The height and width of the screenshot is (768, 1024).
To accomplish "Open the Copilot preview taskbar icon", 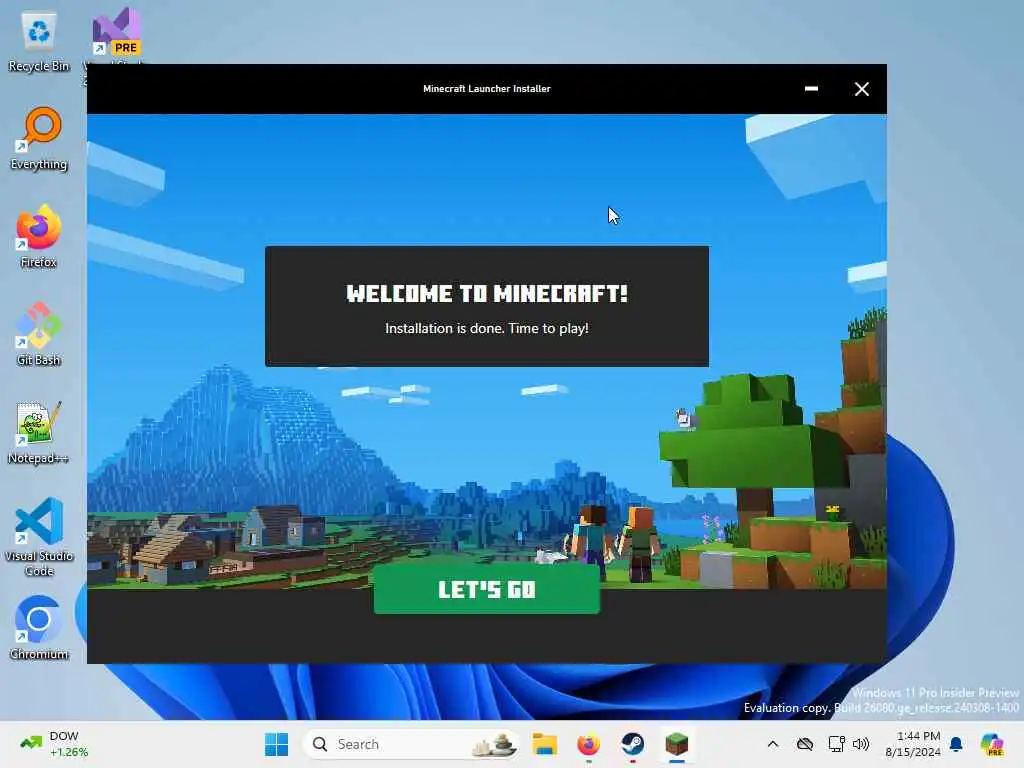I will coord(992,744).
